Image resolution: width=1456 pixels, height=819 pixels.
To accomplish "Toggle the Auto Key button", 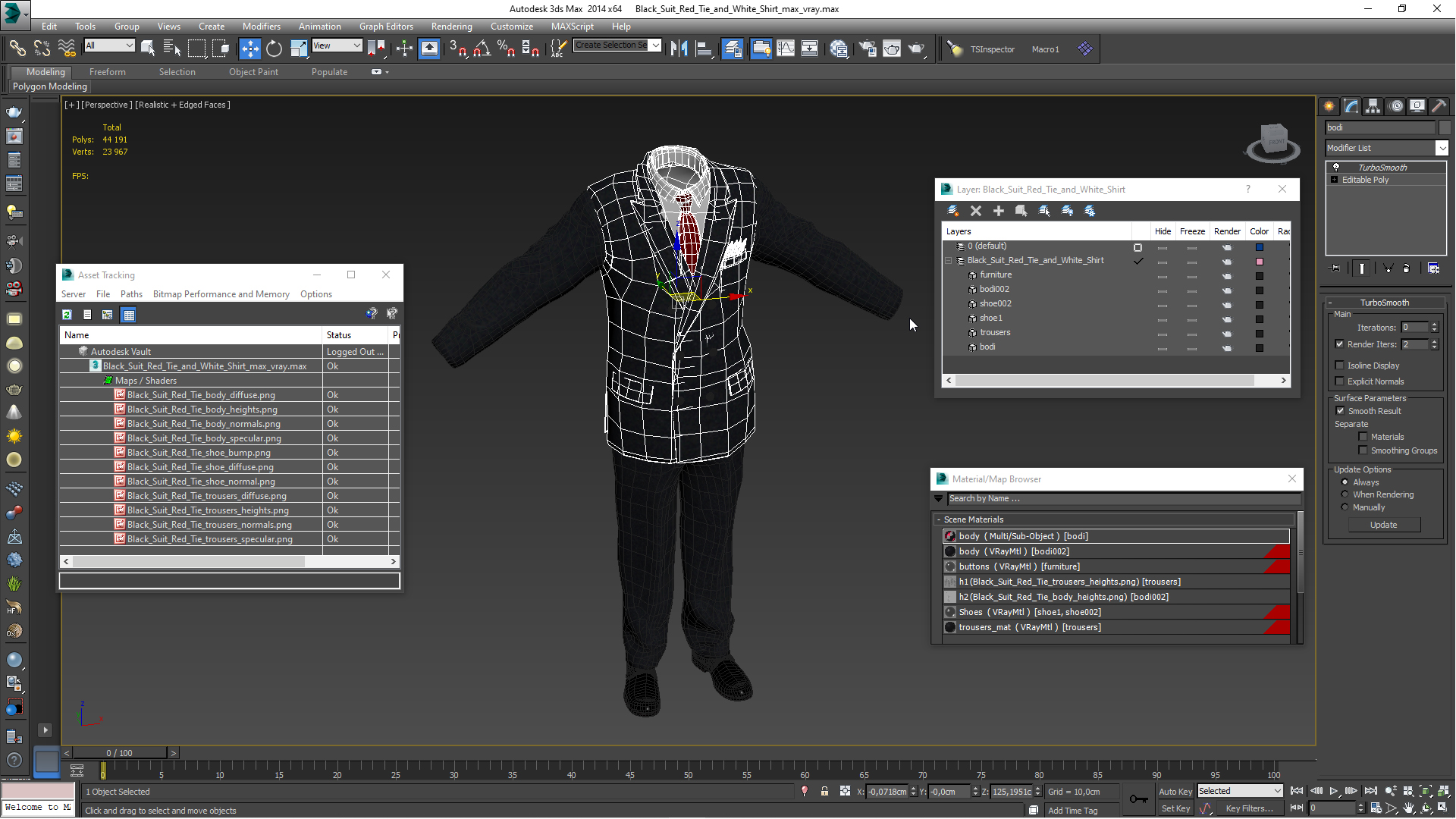I will [1175, 791].
